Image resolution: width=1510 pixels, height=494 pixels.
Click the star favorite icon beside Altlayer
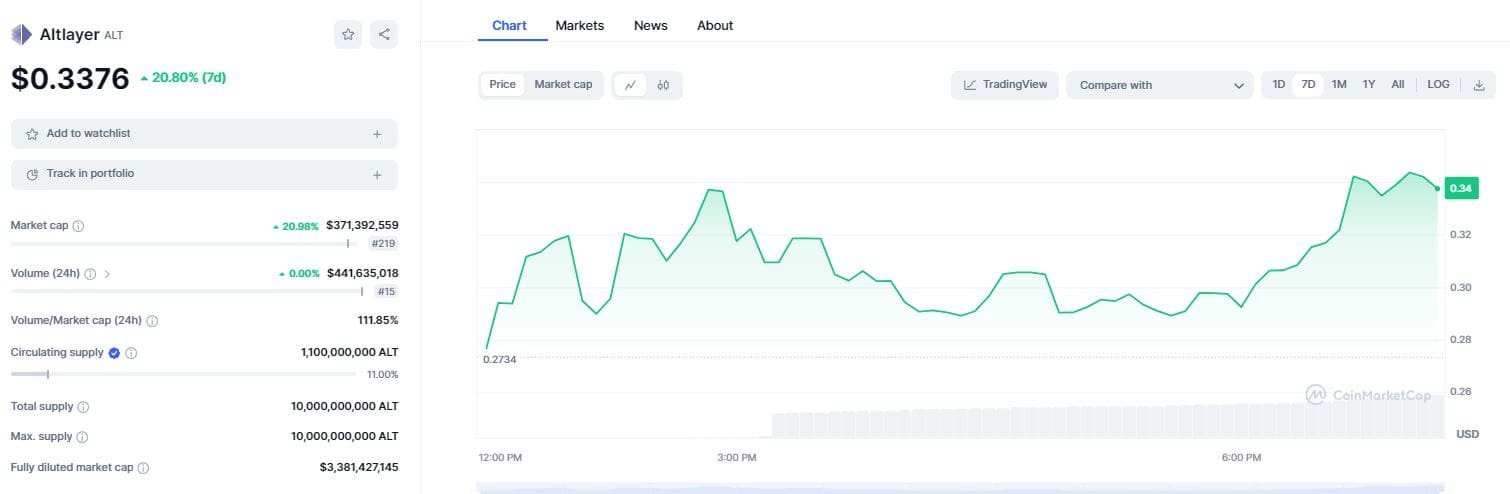(348, 34)
